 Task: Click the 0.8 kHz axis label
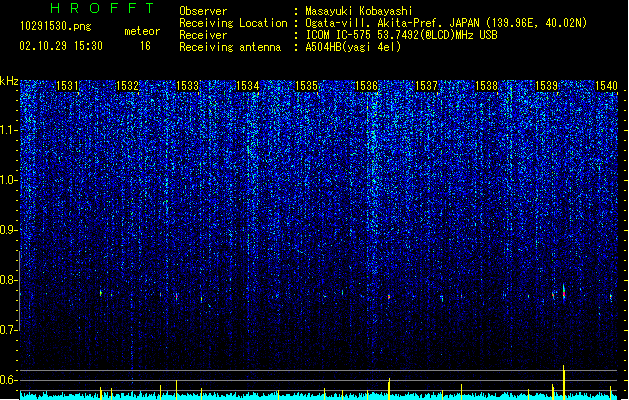click(x=8, y=280)
